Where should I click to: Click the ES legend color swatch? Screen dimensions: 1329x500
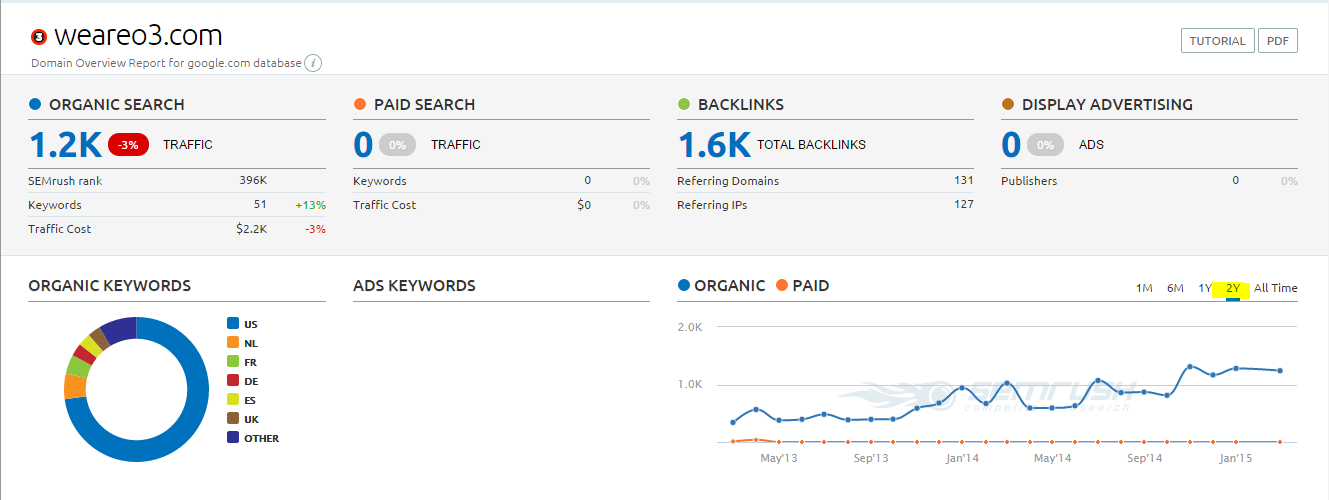pos(233,400)
